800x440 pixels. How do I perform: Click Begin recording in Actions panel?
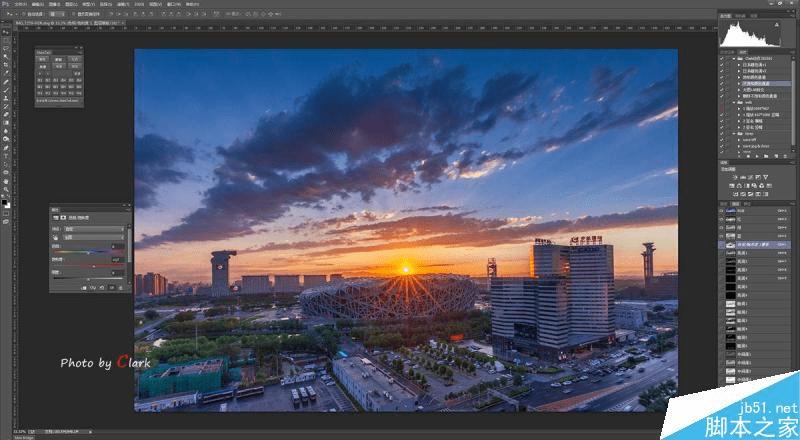coord(748,156)
